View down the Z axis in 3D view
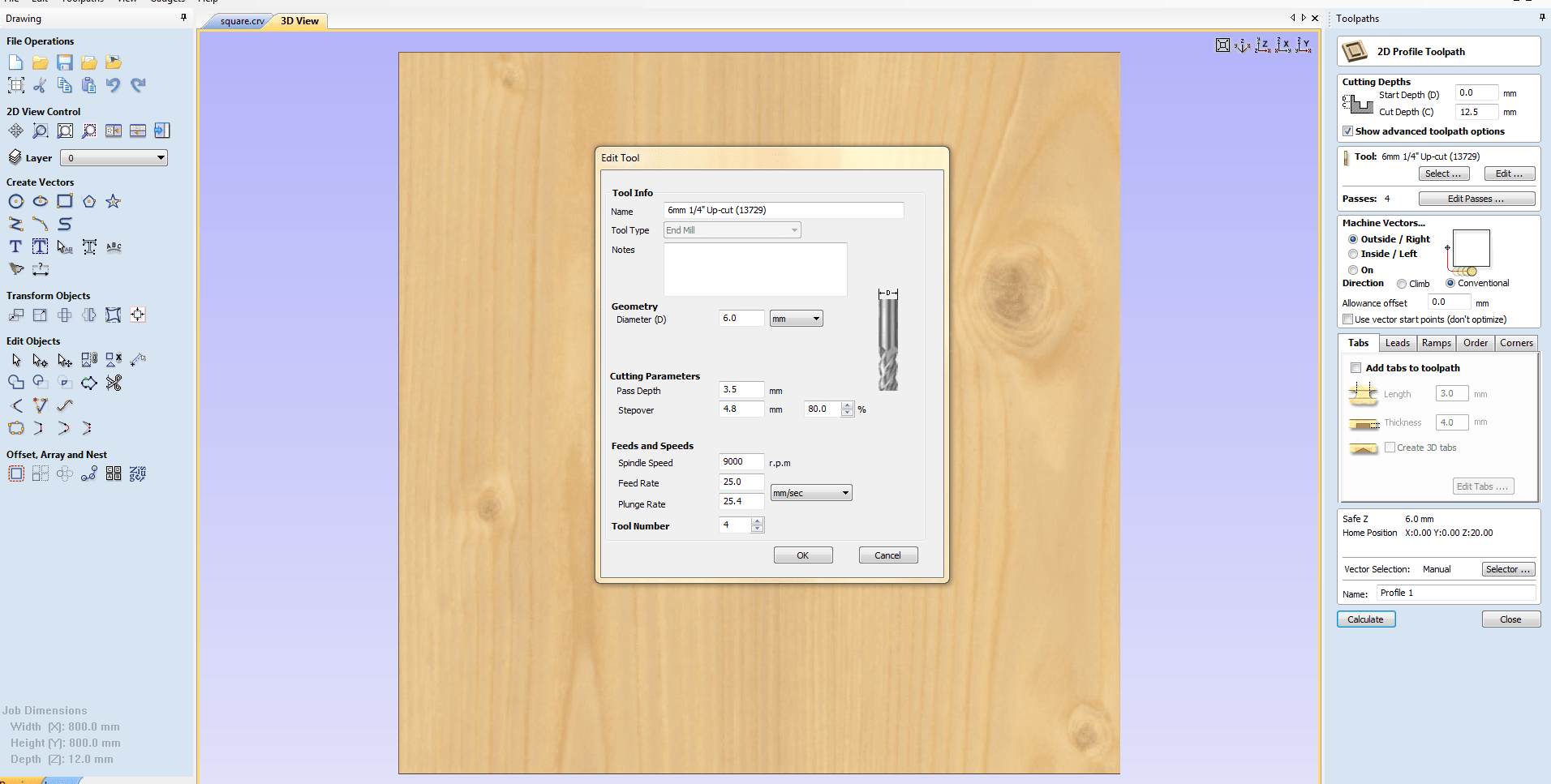The height and width of the screenshot is (784, 1551). coord(1262,45)
